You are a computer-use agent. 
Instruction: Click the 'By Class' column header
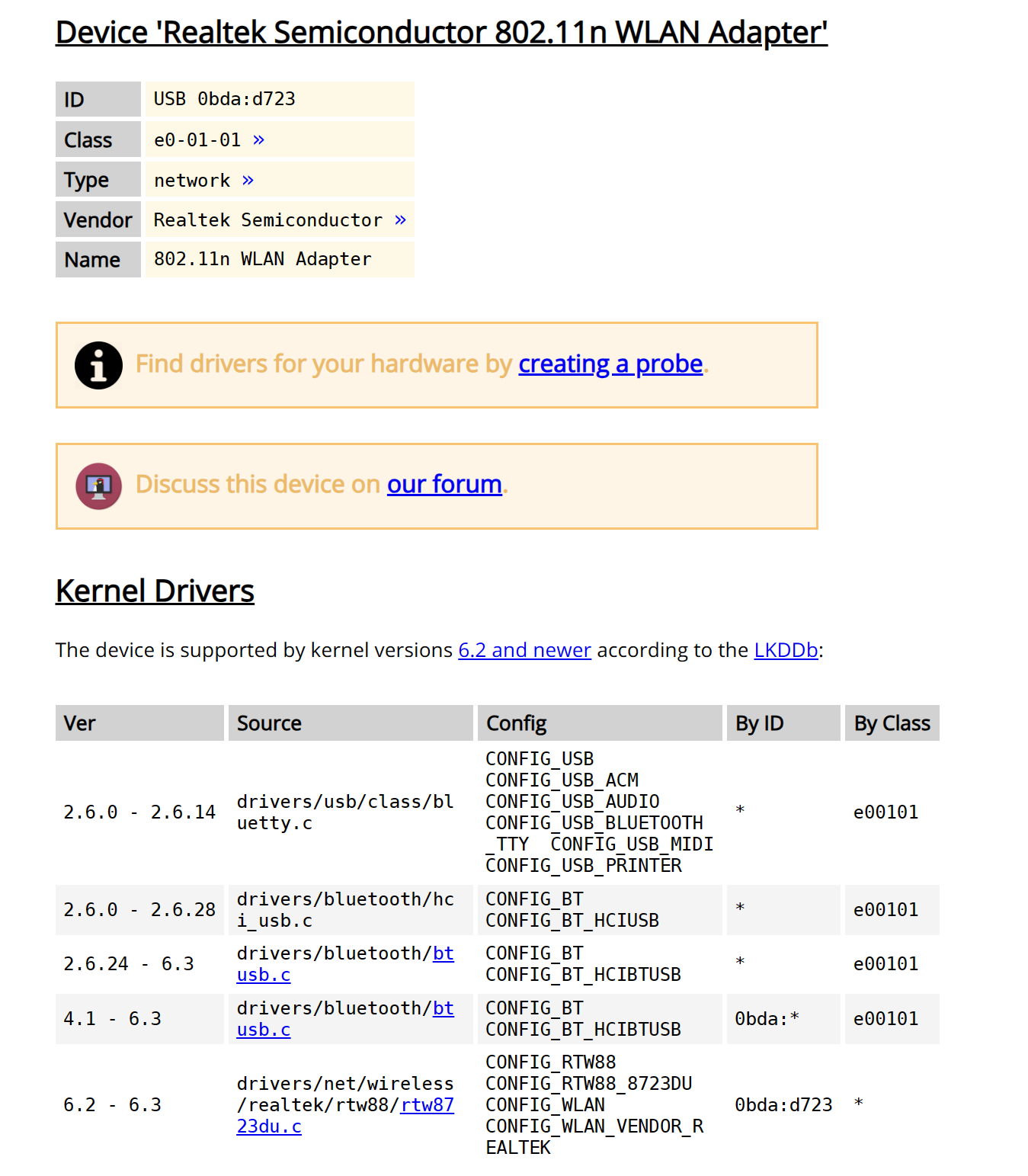tap(892, 723)
